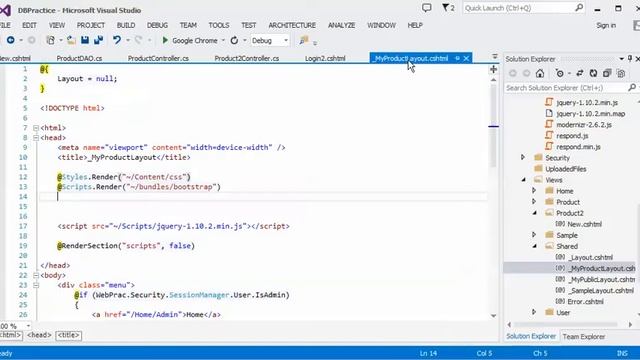This screenshot has height=360, width=640.
Task: Collapse the Product2 folder
Action: 534,213
